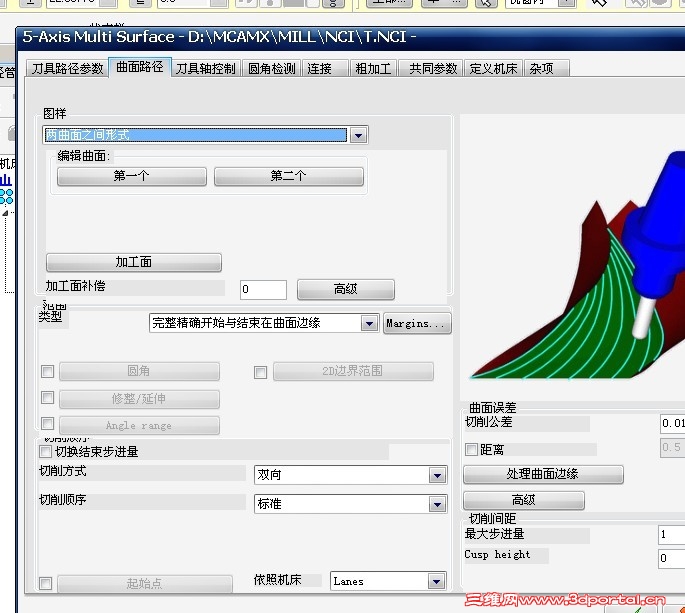Enable the 修整/延伸 checkbox
Screen dimensions: 685x613
(48, 398)
